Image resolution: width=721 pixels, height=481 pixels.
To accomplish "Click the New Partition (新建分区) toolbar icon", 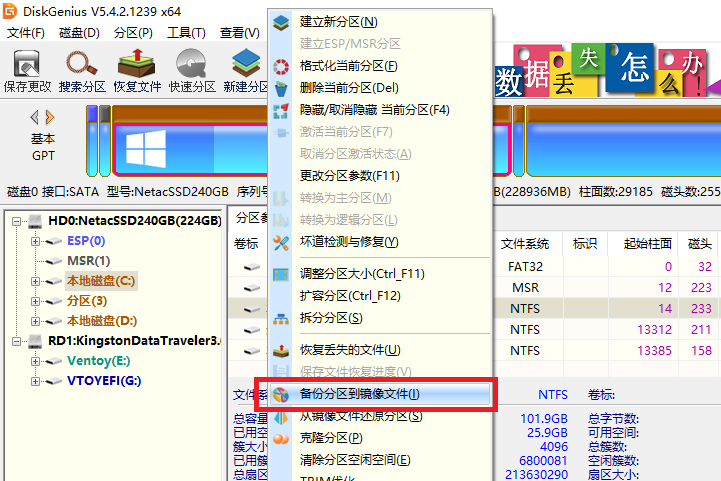I will click(246, 63).
